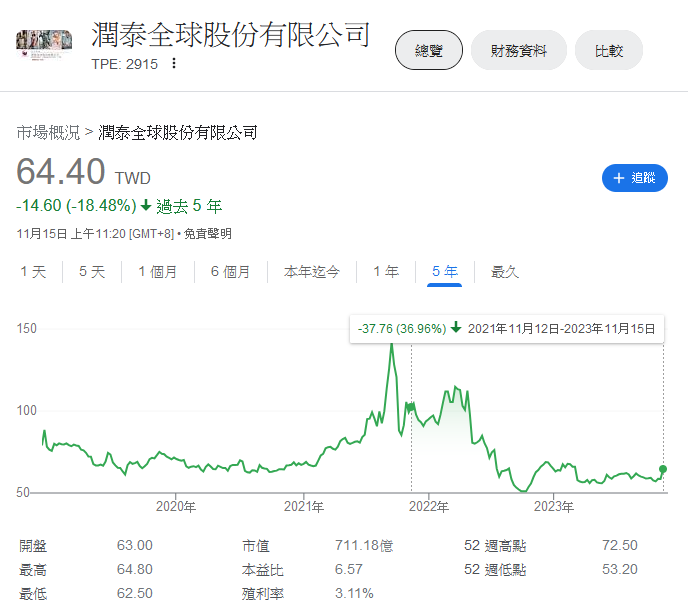The image size is (688, 616).
Task: Click the 150 peak on the price chart
Action: pyautogui.click(x=391, y=345)
